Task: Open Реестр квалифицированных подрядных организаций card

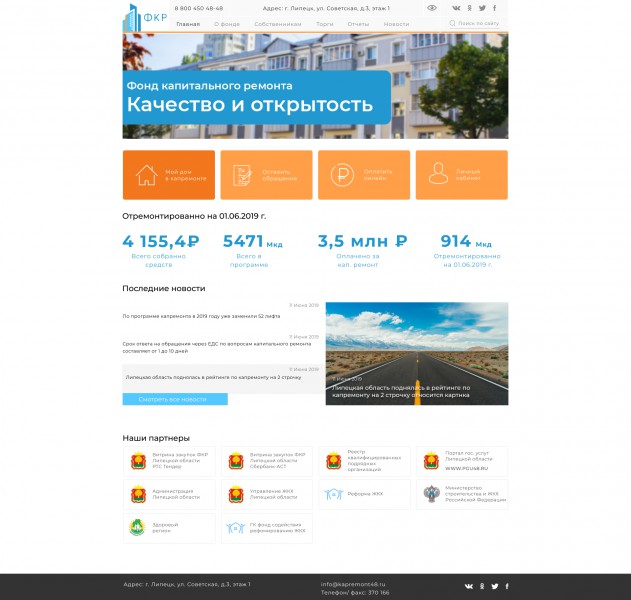Action: (365, 461)
